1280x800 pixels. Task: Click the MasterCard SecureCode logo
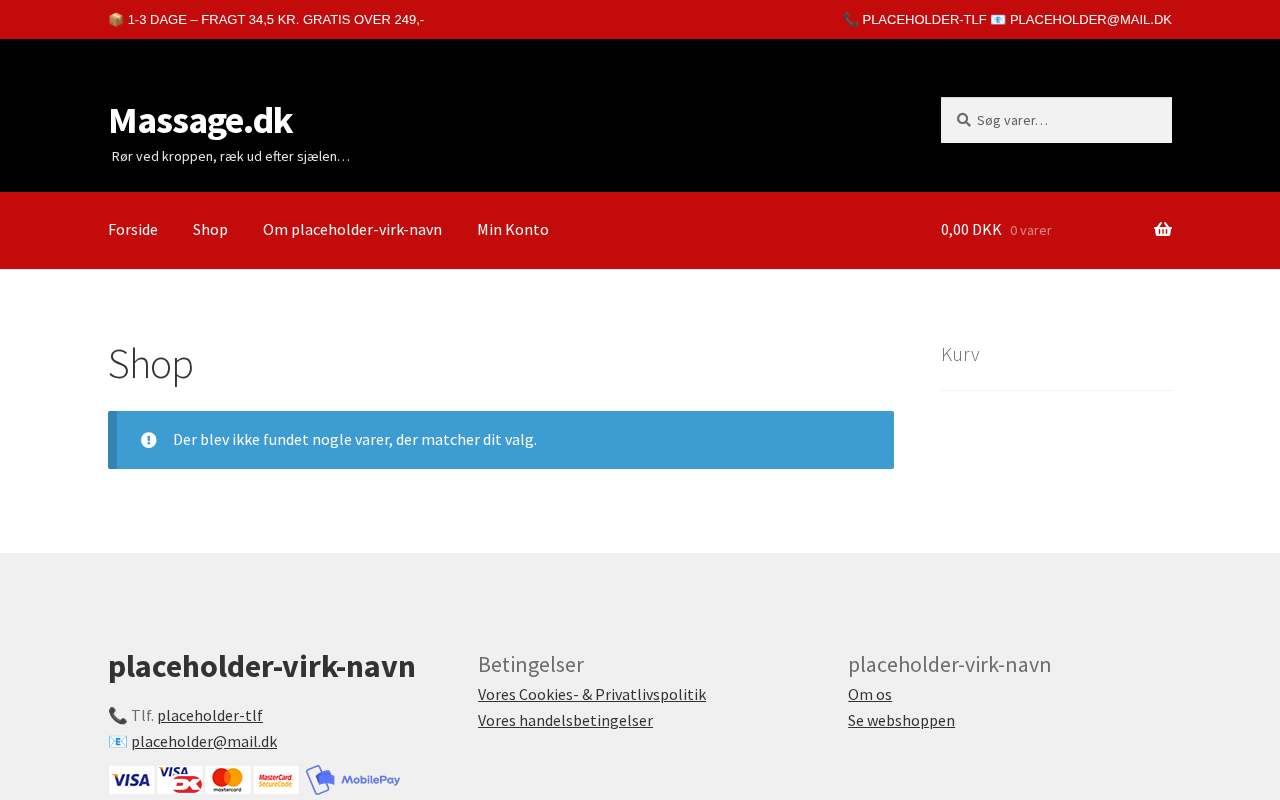click(x=276, y=780)
